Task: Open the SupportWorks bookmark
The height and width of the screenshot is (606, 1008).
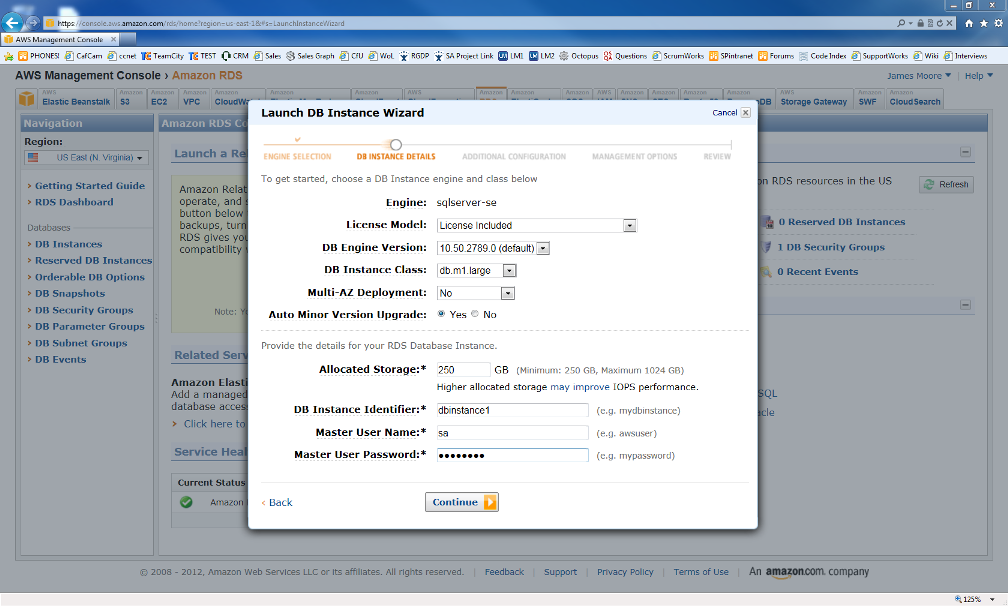Action: tap(879, 56)
